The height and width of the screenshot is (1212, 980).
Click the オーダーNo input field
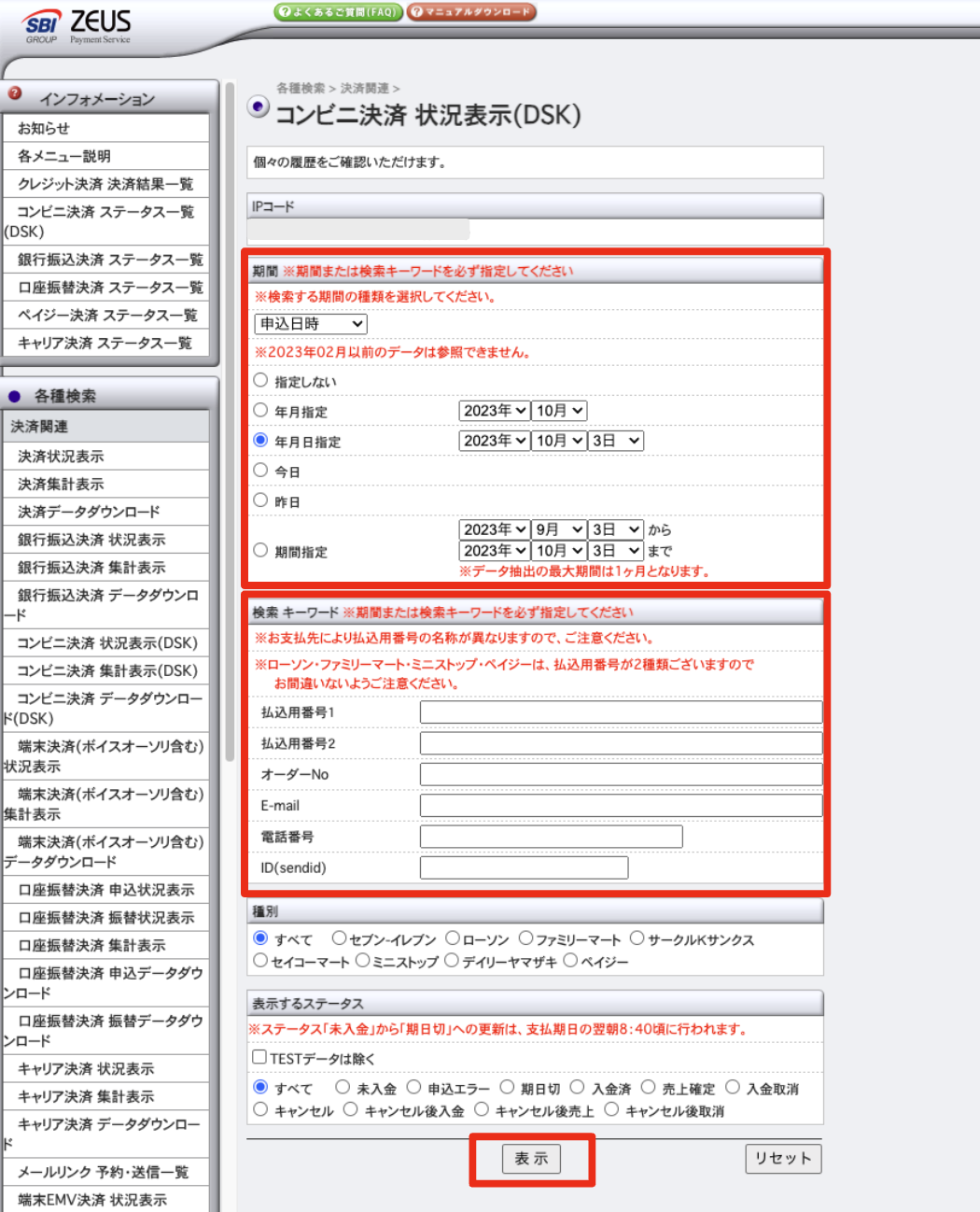(x=619, y=773)
